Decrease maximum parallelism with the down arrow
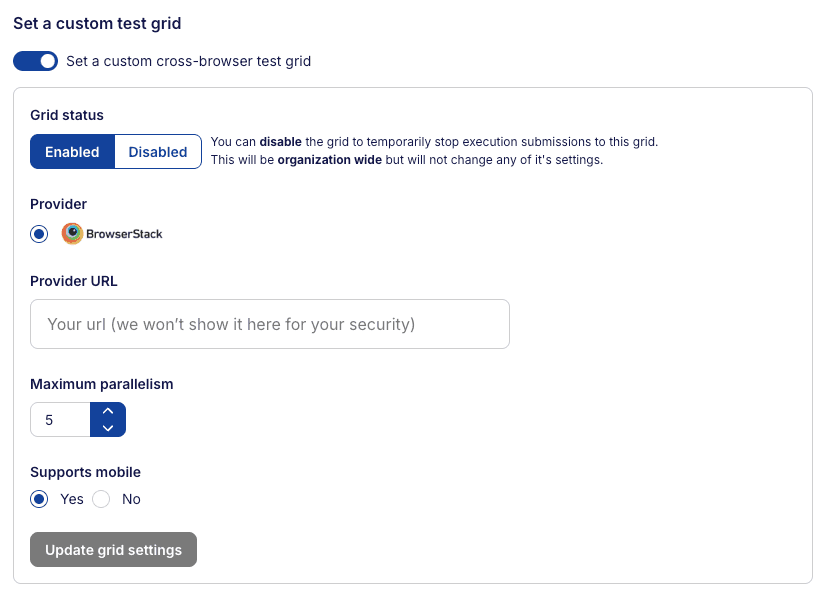Screen dimensions: 822x595 coord(108,429)
